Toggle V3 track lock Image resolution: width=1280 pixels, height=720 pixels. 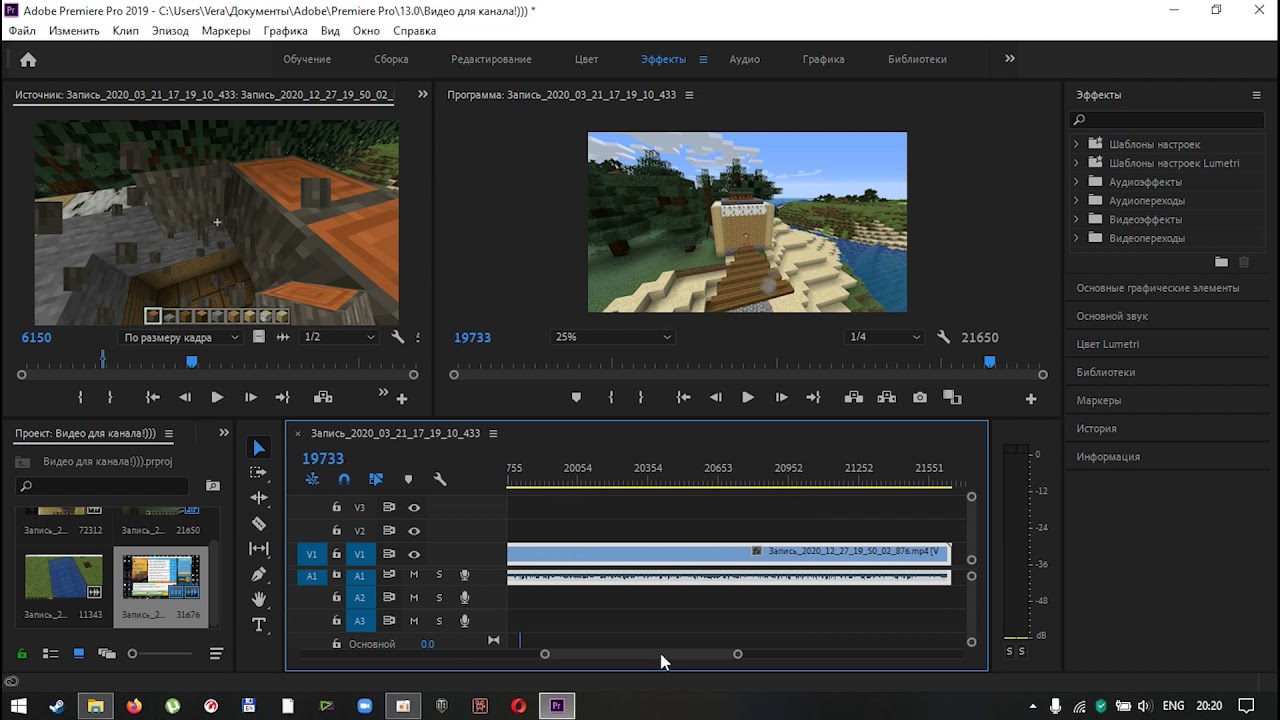tap(337, 508)
